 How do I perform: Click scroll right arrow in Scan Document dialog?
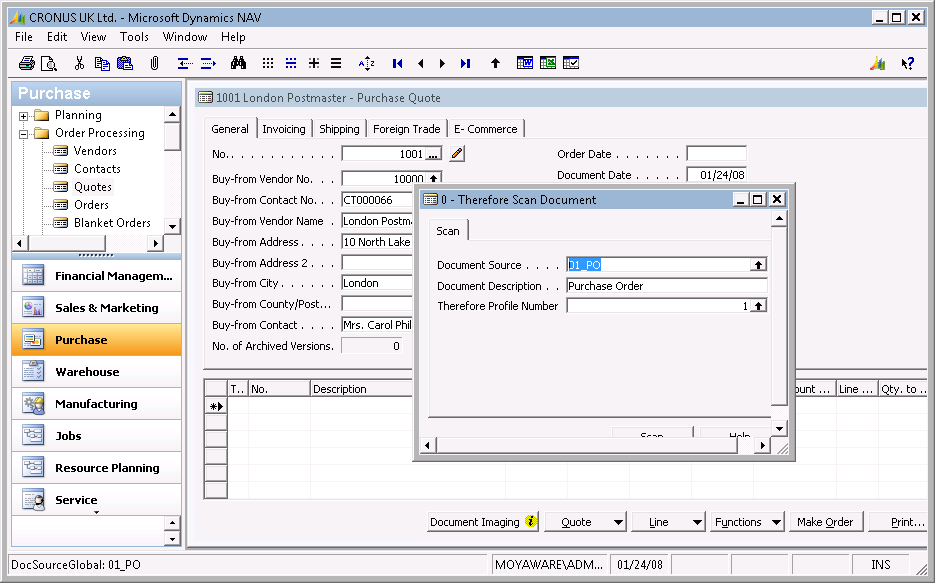click(x=763, y=445)
